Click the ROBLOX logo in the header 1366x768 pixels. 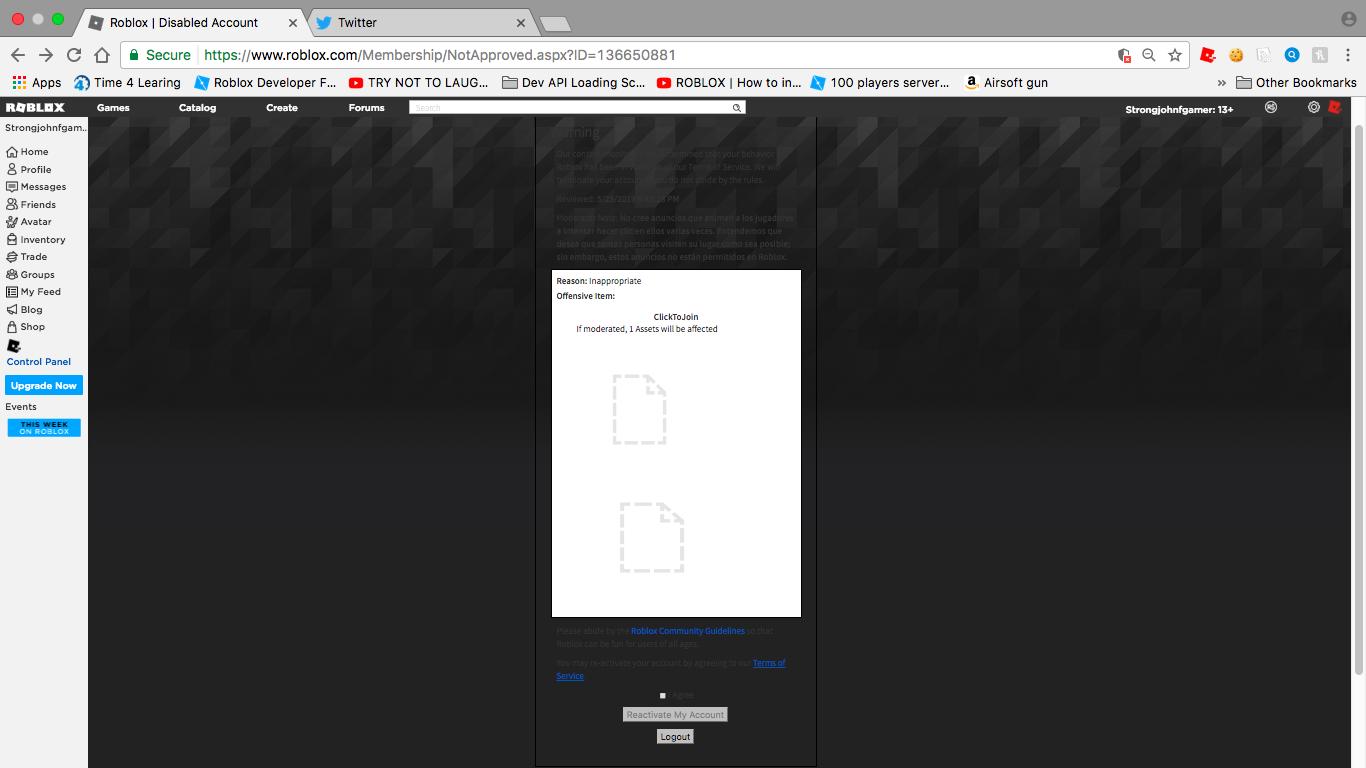pos(35,108)
